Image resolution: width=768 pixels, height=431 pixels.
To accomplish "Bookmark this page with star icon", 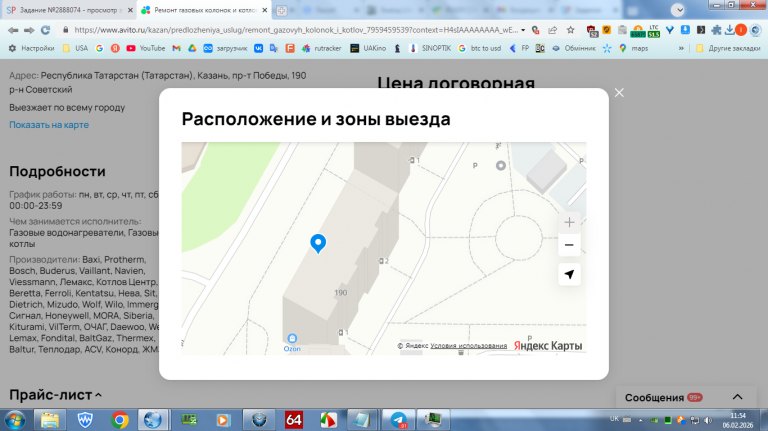I will pos(571,30).
